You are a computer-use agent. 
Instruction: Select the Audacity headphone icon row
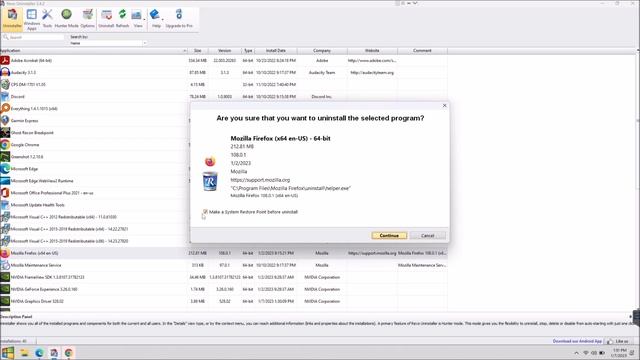tap(5, 72)
